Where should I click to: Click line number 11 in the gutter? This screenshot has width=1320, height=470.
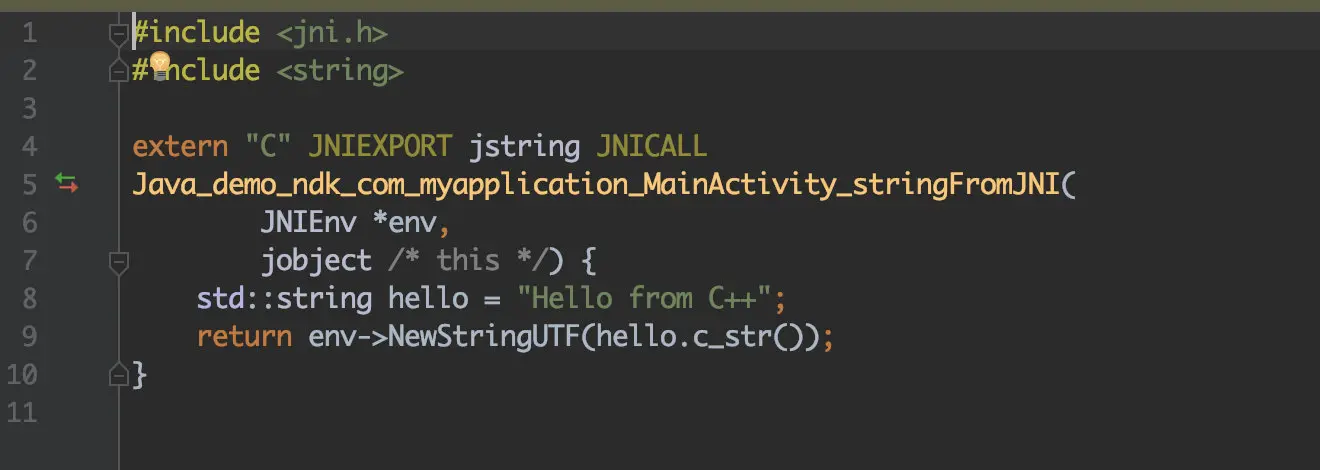pos(21,413)
